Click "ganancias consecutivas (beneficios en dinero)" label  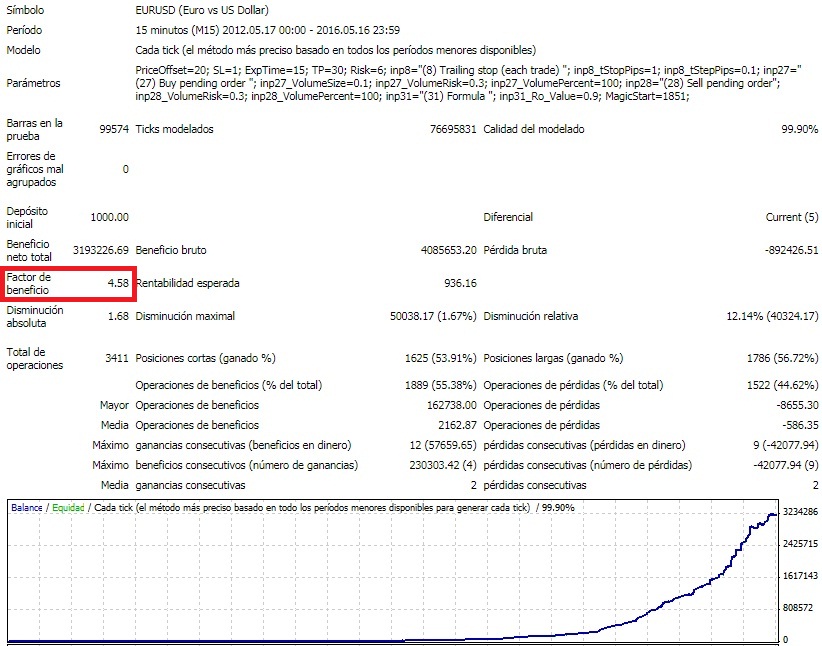tap(243, 445)
